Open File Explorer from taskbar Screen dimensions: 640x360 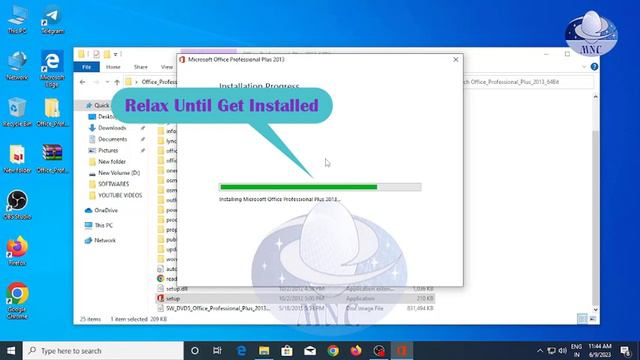[x=264, y=351]
